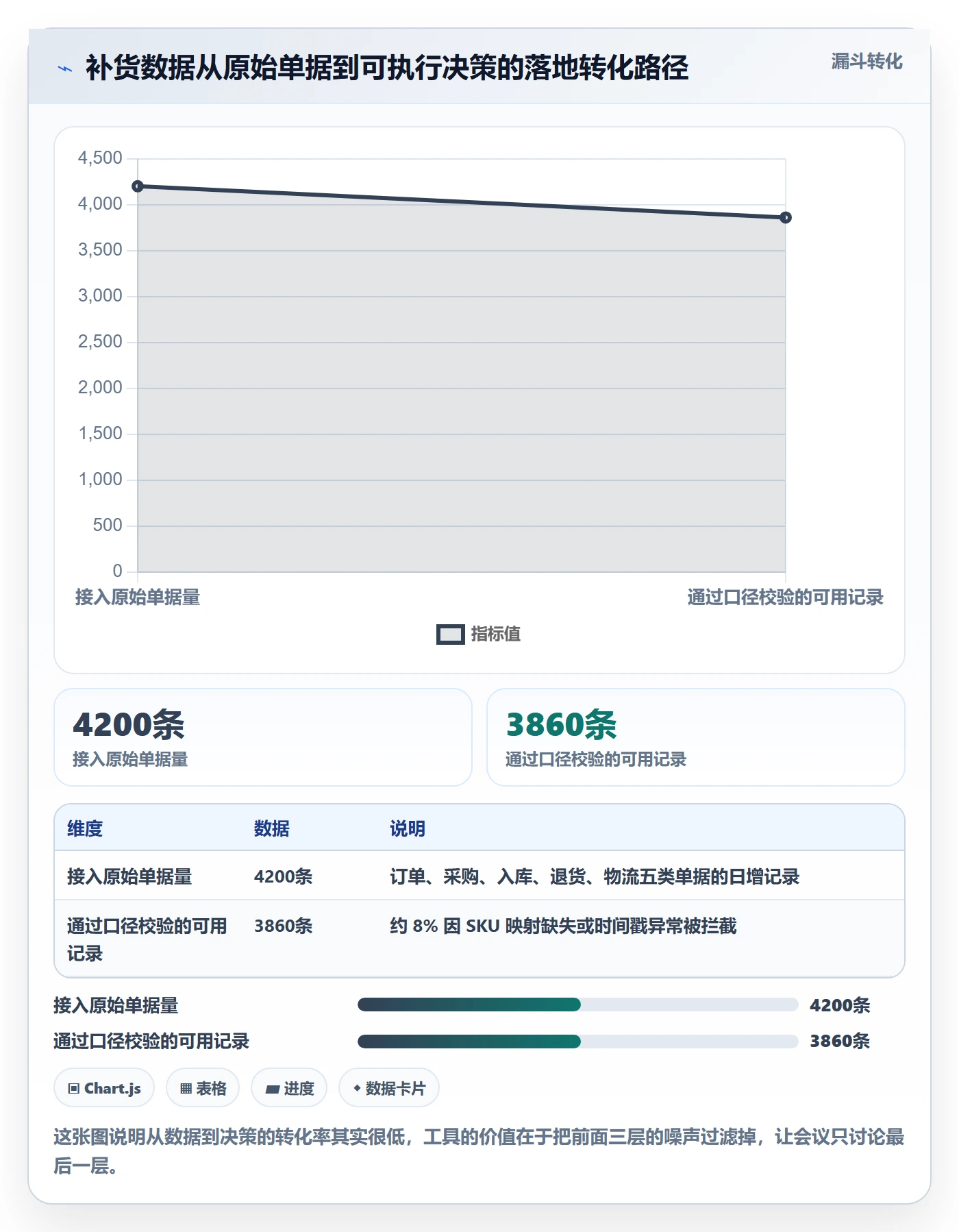
Task: Click the 数据 column header
Action: tap(272, 828)
